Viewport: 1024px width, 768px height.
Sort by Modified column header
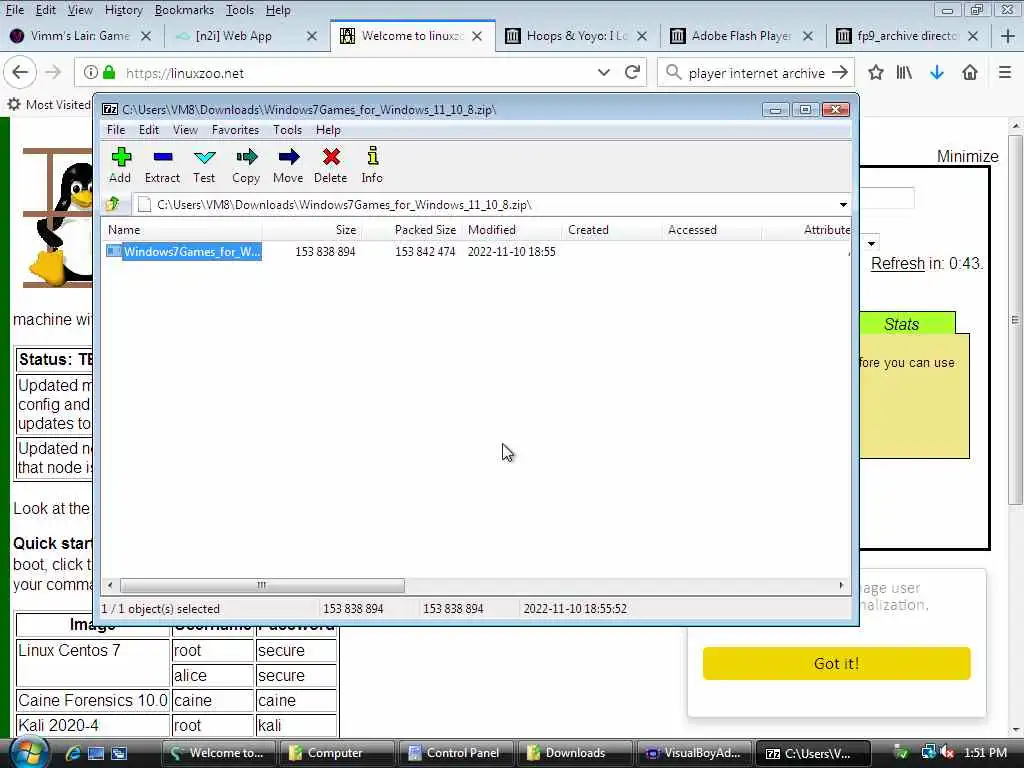tap(513, 230)
